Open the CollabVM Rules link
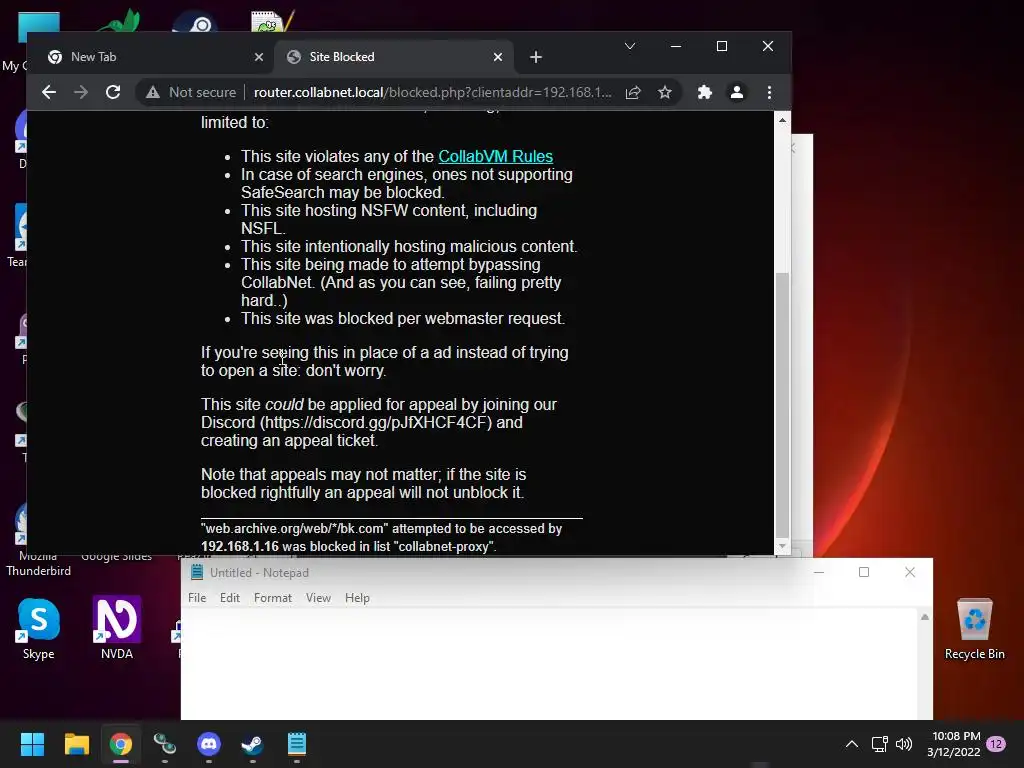Screen dimensions: 1024x768 click(495, 157)
